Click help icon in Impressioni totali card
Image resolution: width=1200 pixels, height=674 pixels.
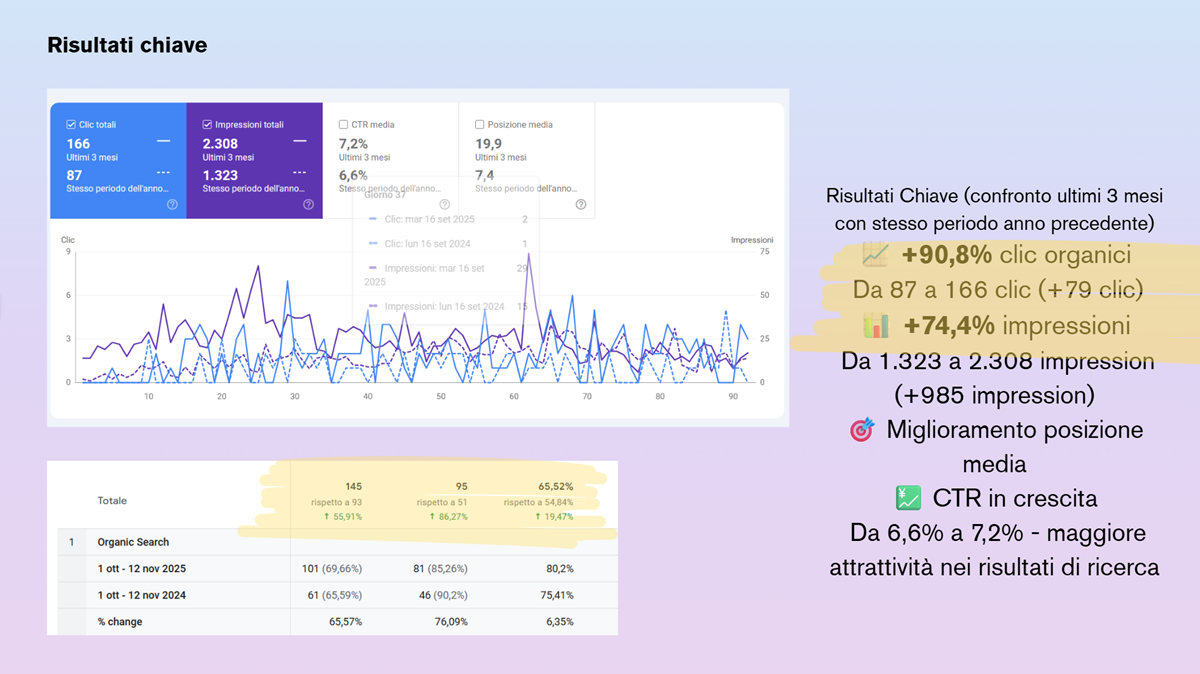[308, 205]
